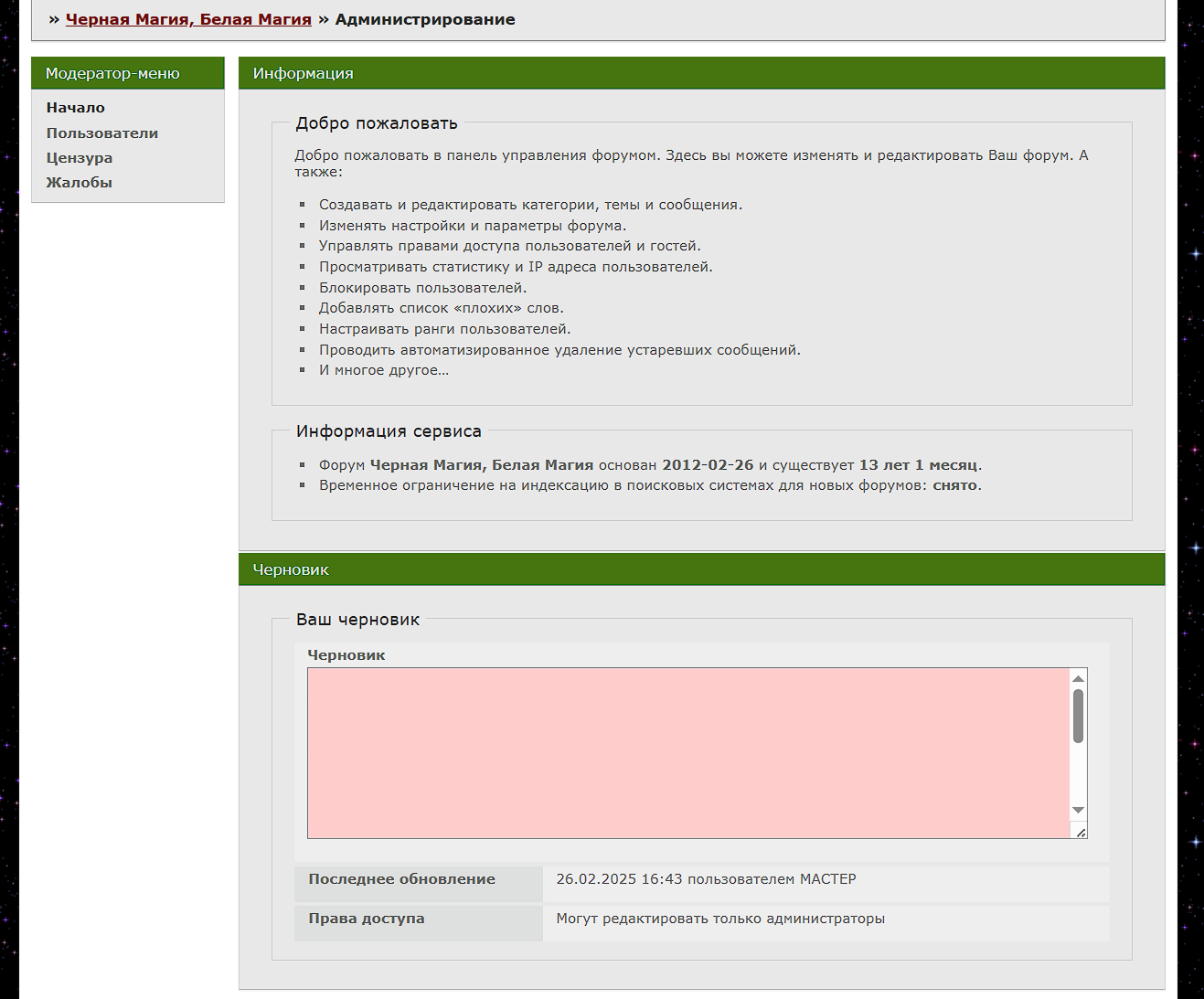The image size is (1204, 999).
Task: Go to the Цензура menu item
Action: tap(80, 158)
